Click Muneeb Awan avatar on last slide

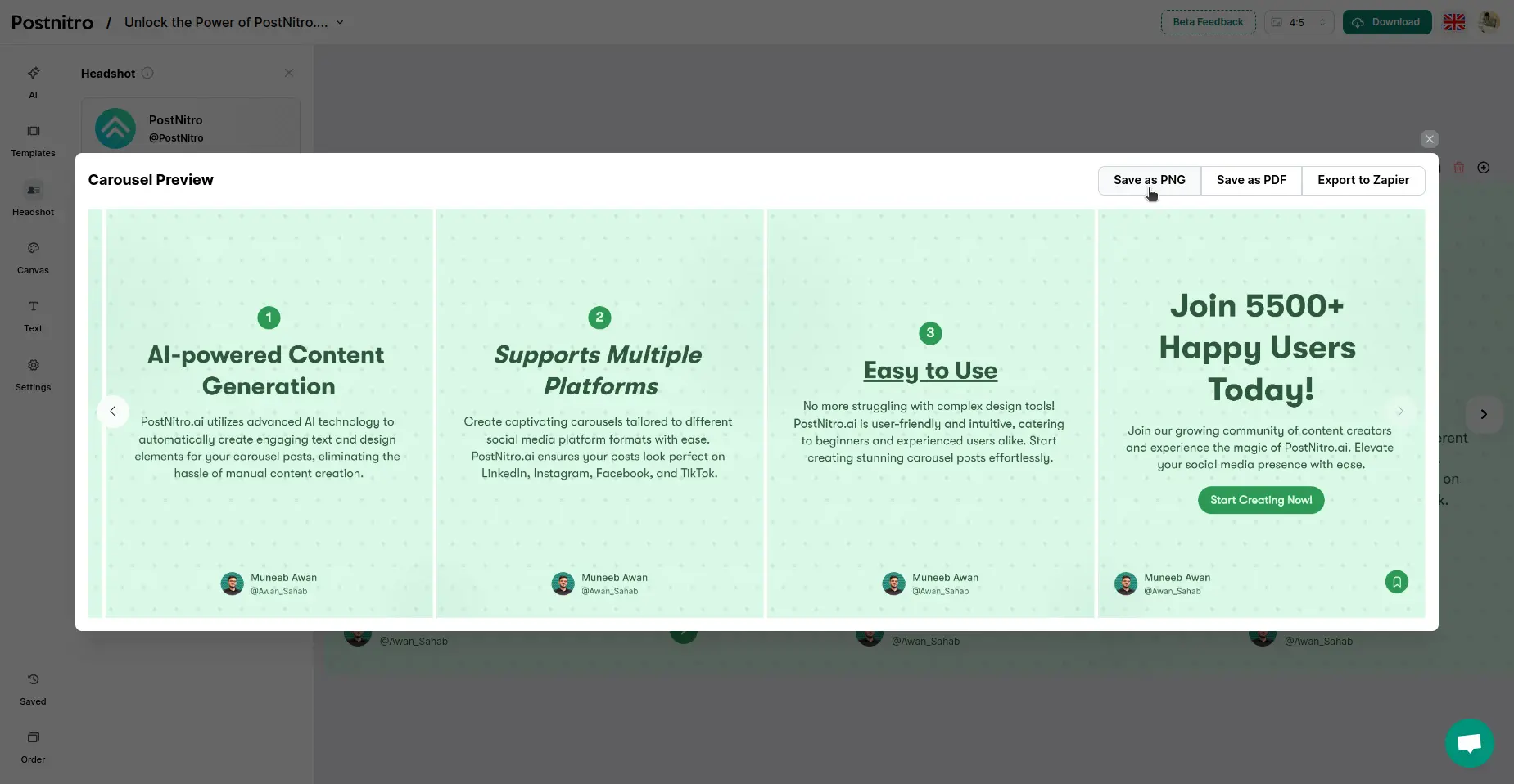pyautogui.click(x=1126, y=583)
